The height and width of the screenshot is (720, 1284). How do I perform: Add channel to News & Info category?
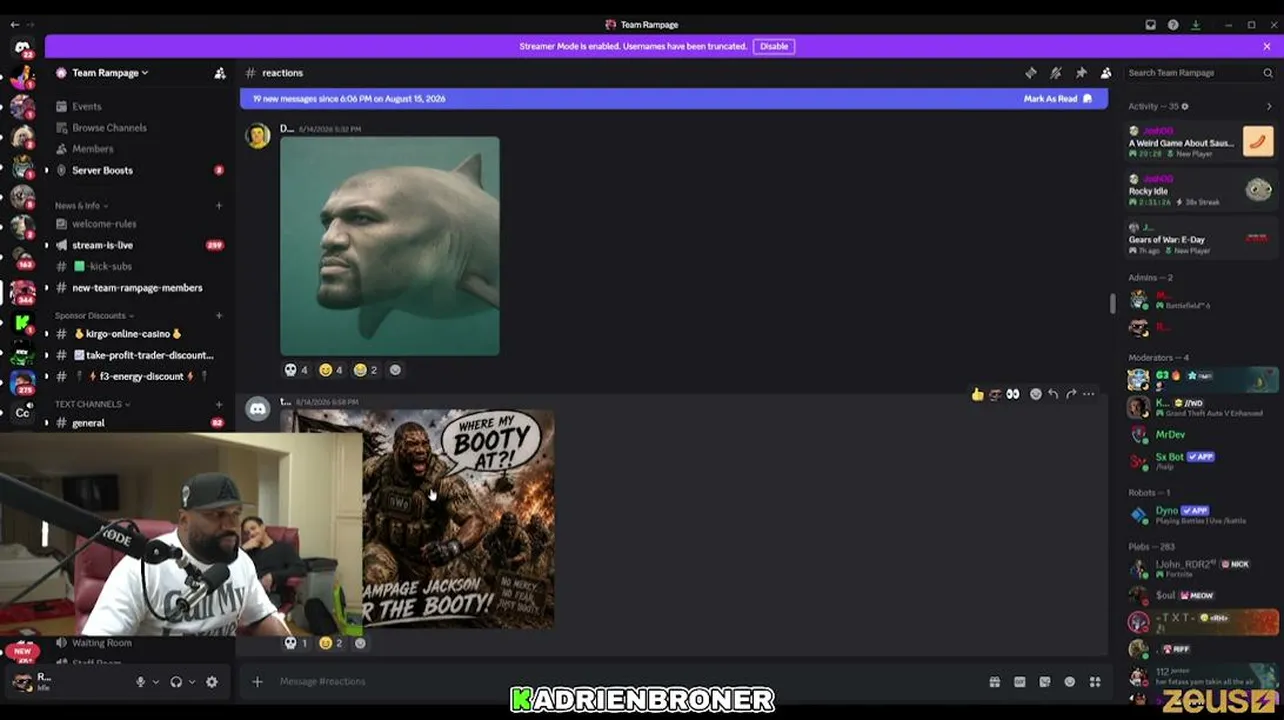coord(219,206)
